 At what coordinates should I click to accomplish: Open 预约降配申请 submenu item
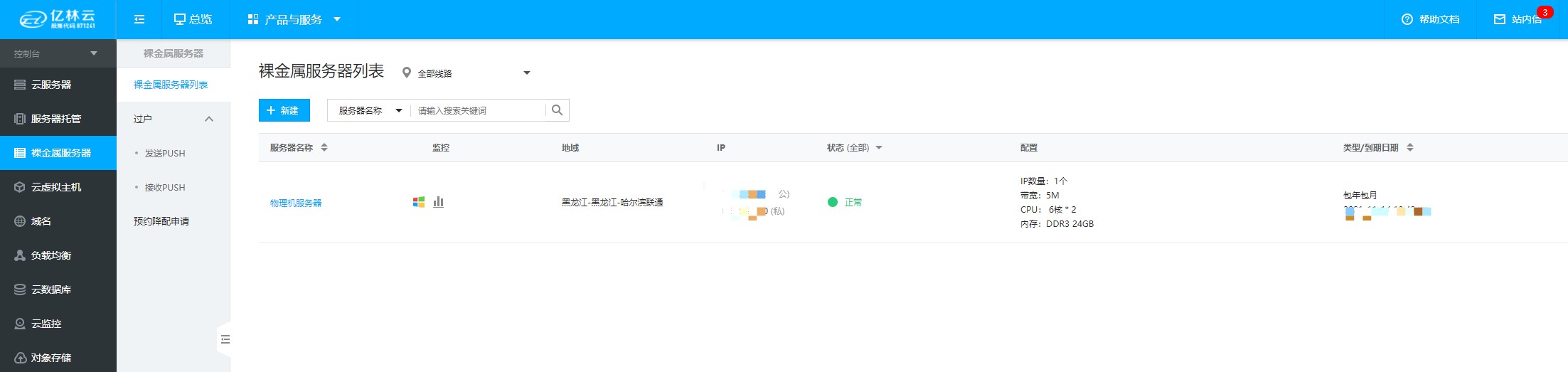coord(161,221)
